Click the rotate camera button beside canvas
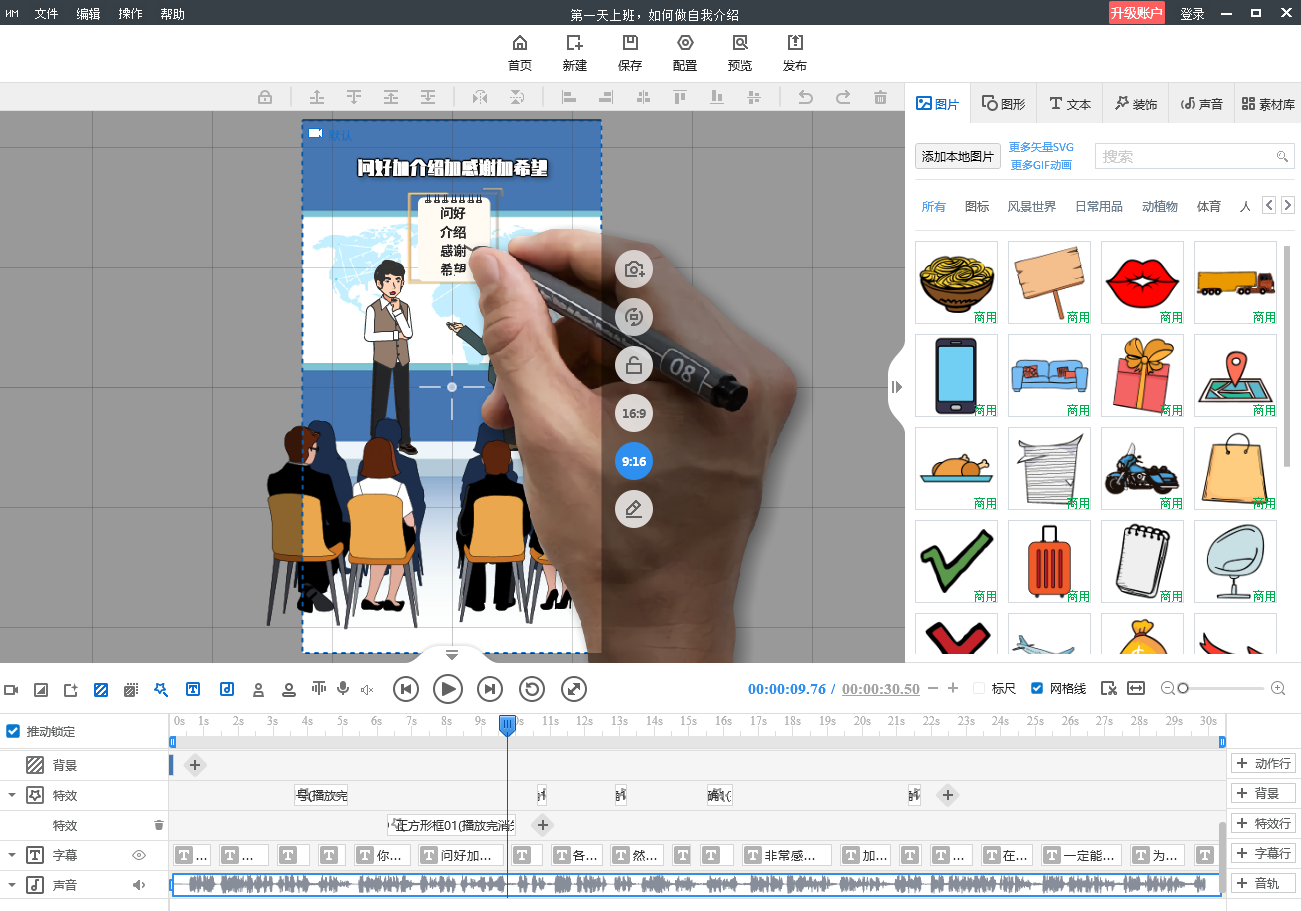Screen dimensions: 1301x911 pyautogui.click(x=634, y=317)
